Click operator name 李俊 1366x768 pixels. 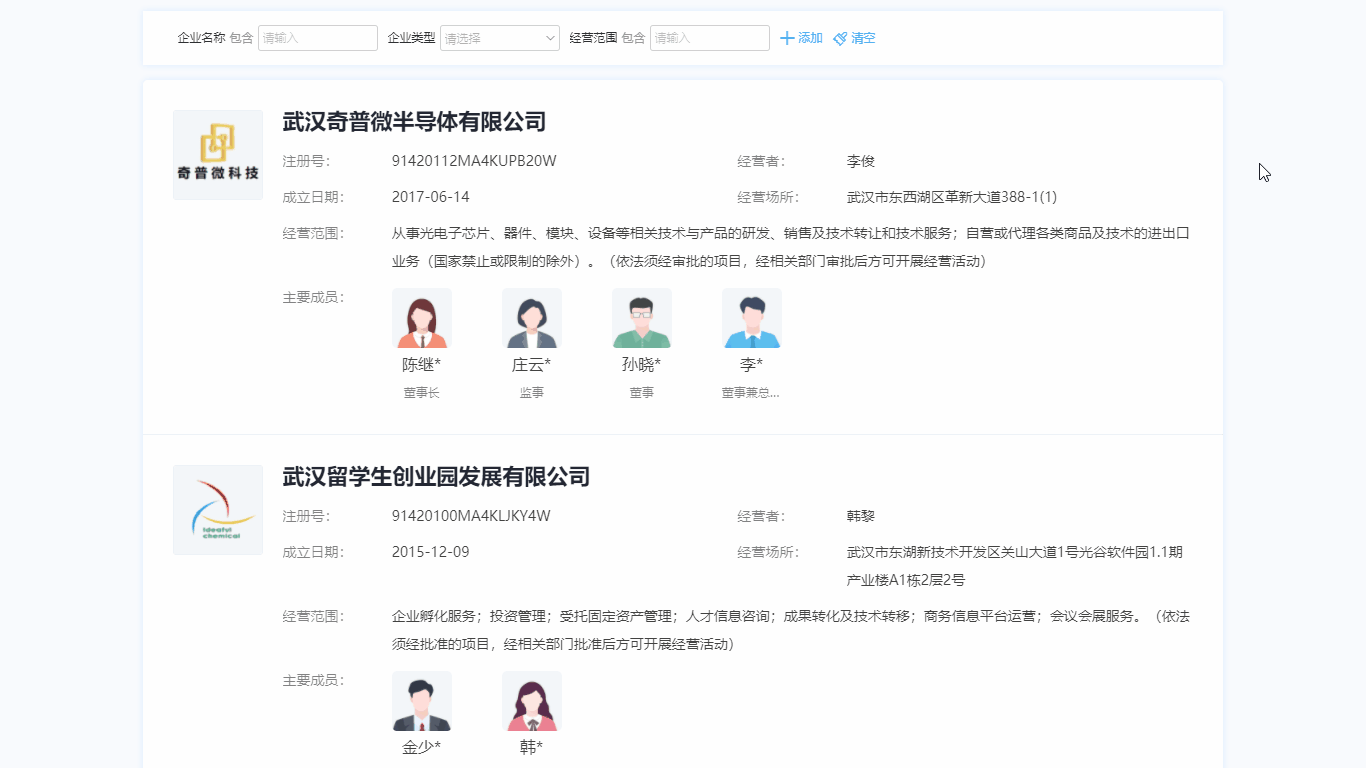tap(860, 160)
